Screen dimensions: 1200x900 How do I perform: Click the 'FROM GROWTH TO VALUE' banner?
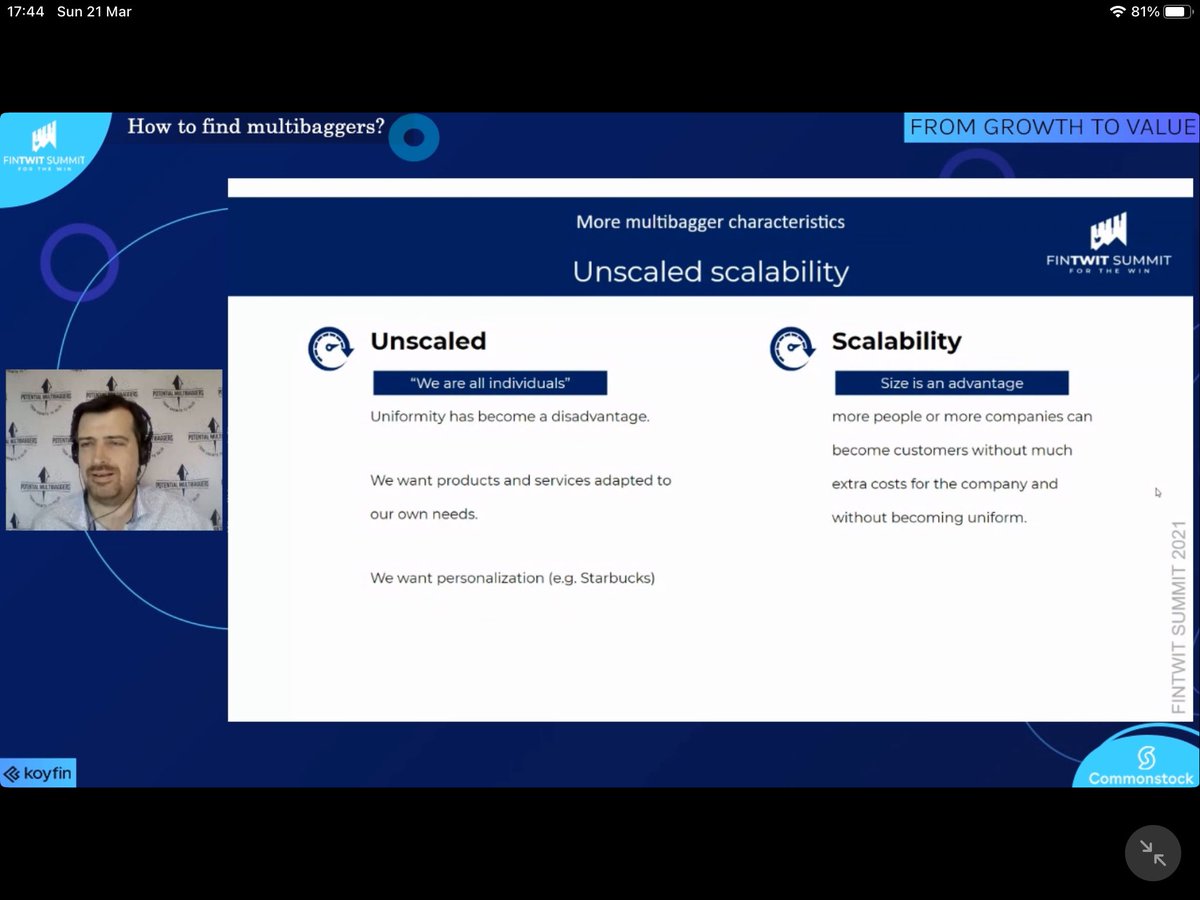click(1052, 127)
